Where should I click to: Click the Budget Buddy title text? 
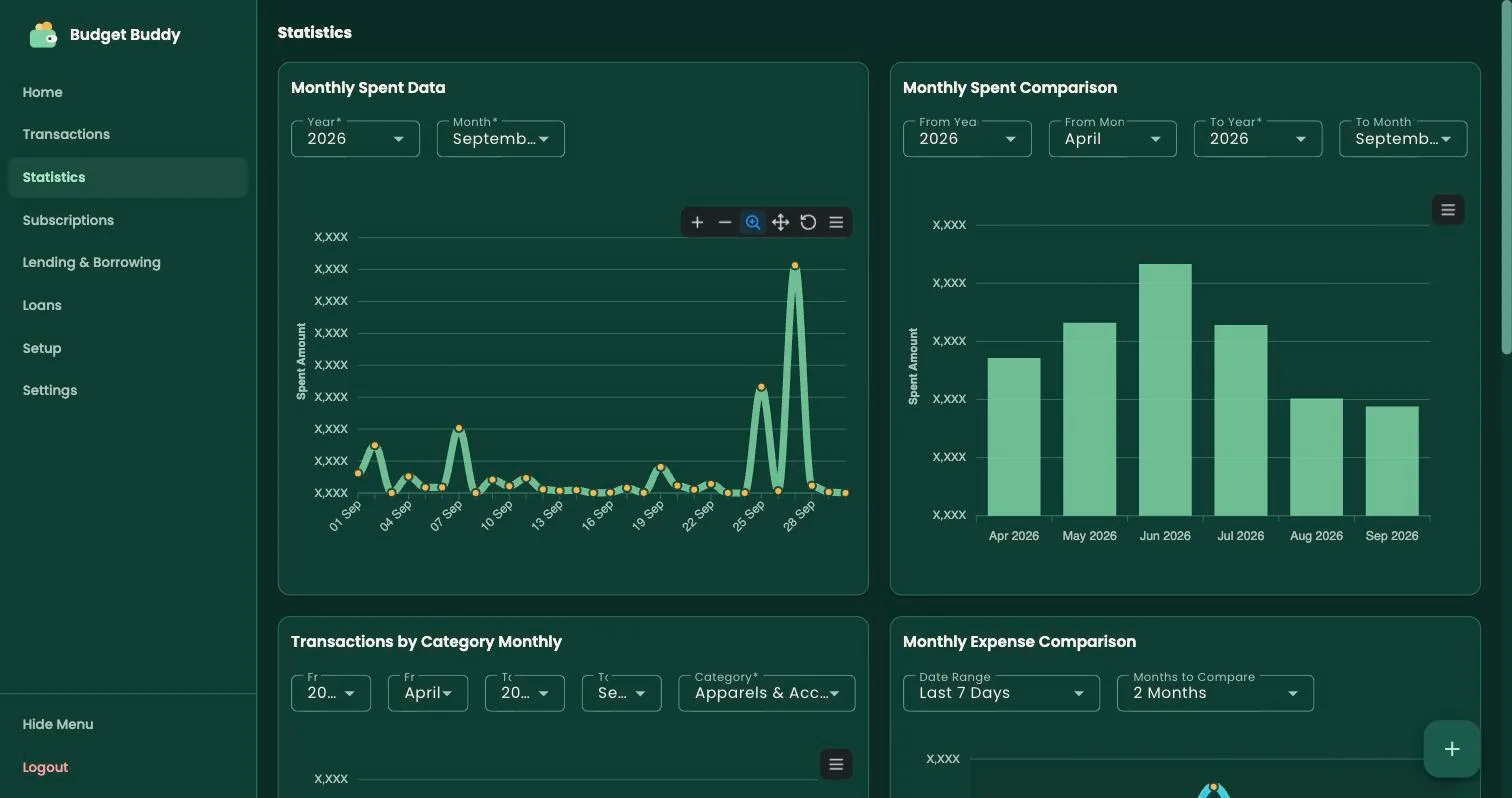pos(125,35)
